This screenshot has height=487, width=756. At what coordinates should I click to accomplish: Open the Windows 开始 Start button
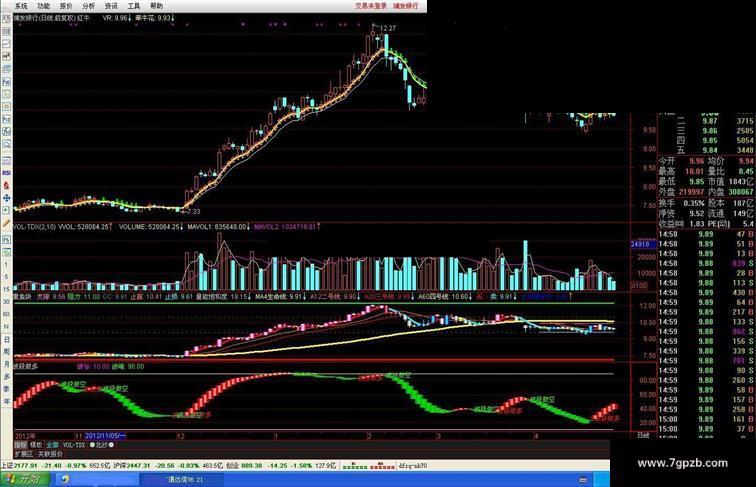25,479
